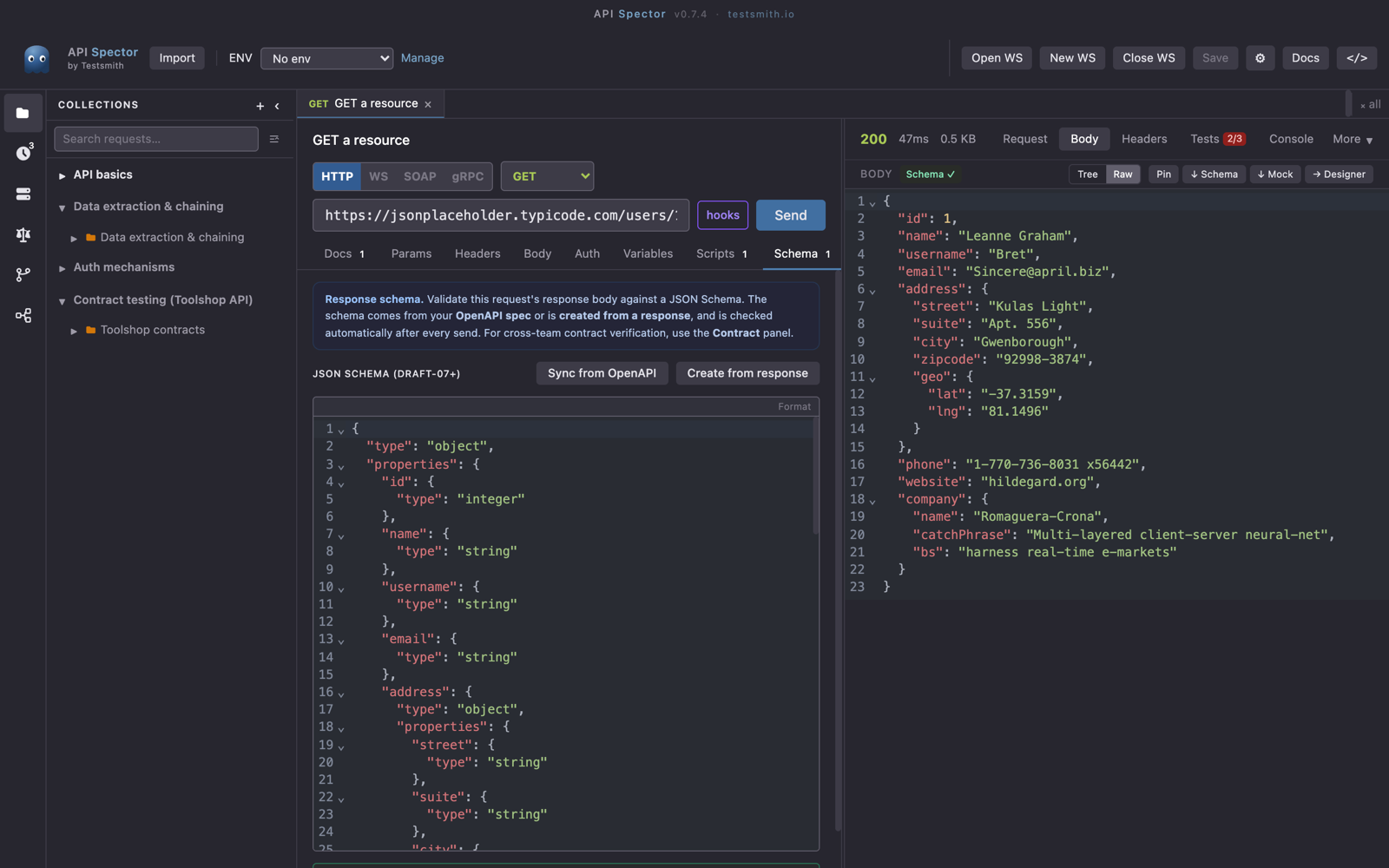Select the WS protocol option
This screenshot has width=1389, height=868.
coord(379,176)
